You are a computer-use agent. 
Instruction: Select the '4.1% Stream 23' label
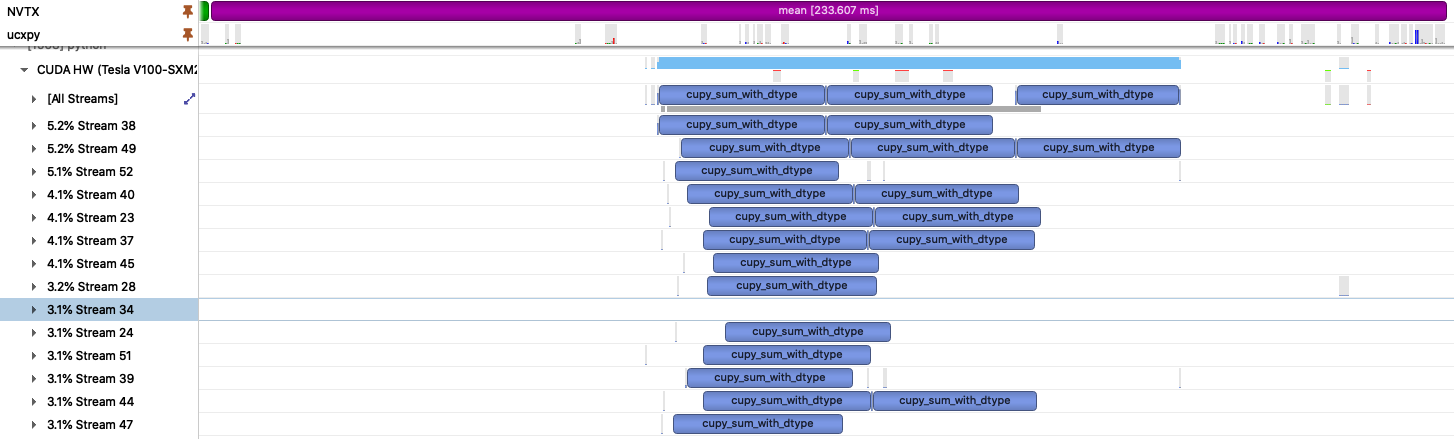click(x=90, y=218)
